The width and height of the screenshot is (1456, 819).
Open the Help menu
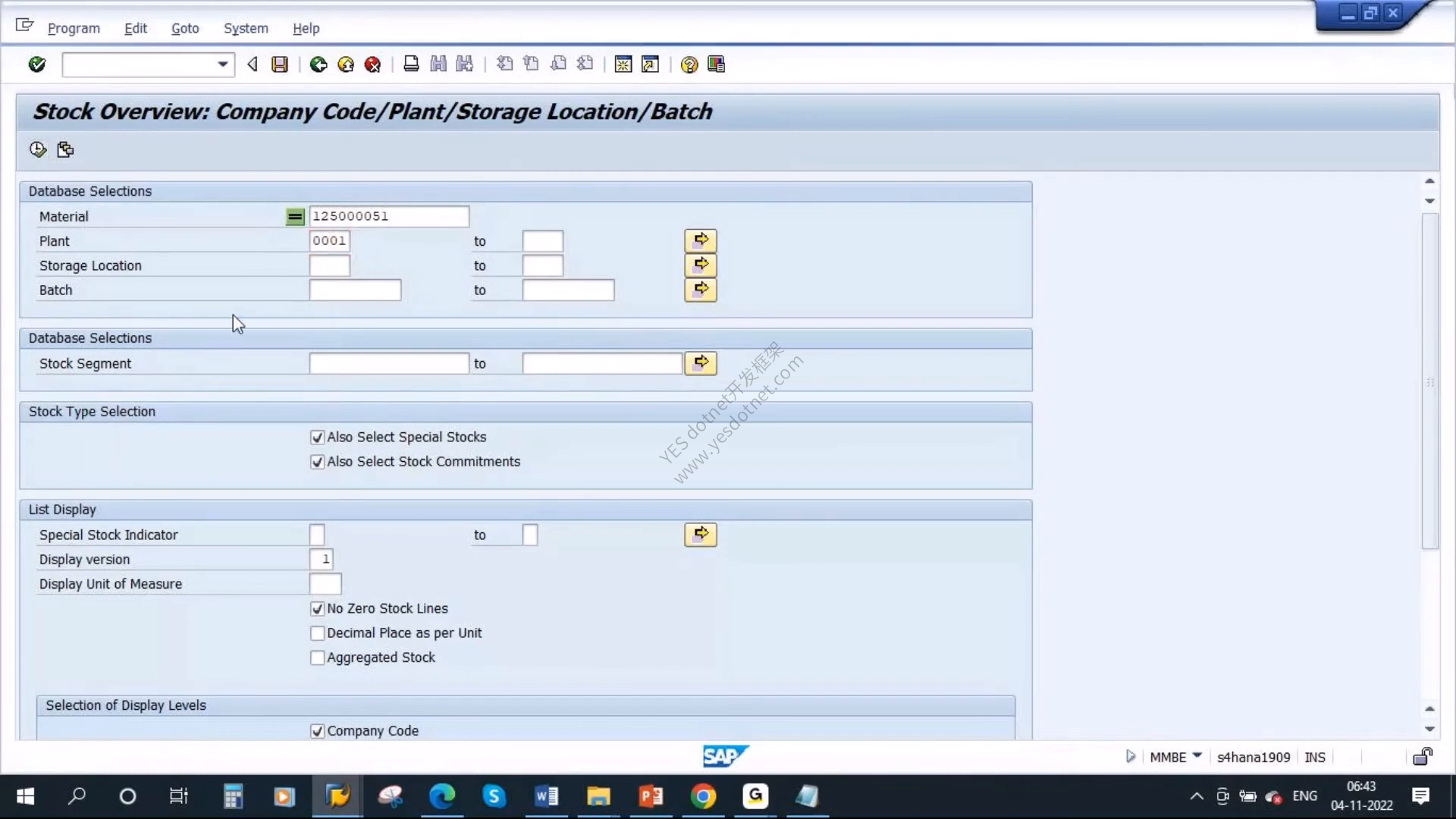coord(306,28)
